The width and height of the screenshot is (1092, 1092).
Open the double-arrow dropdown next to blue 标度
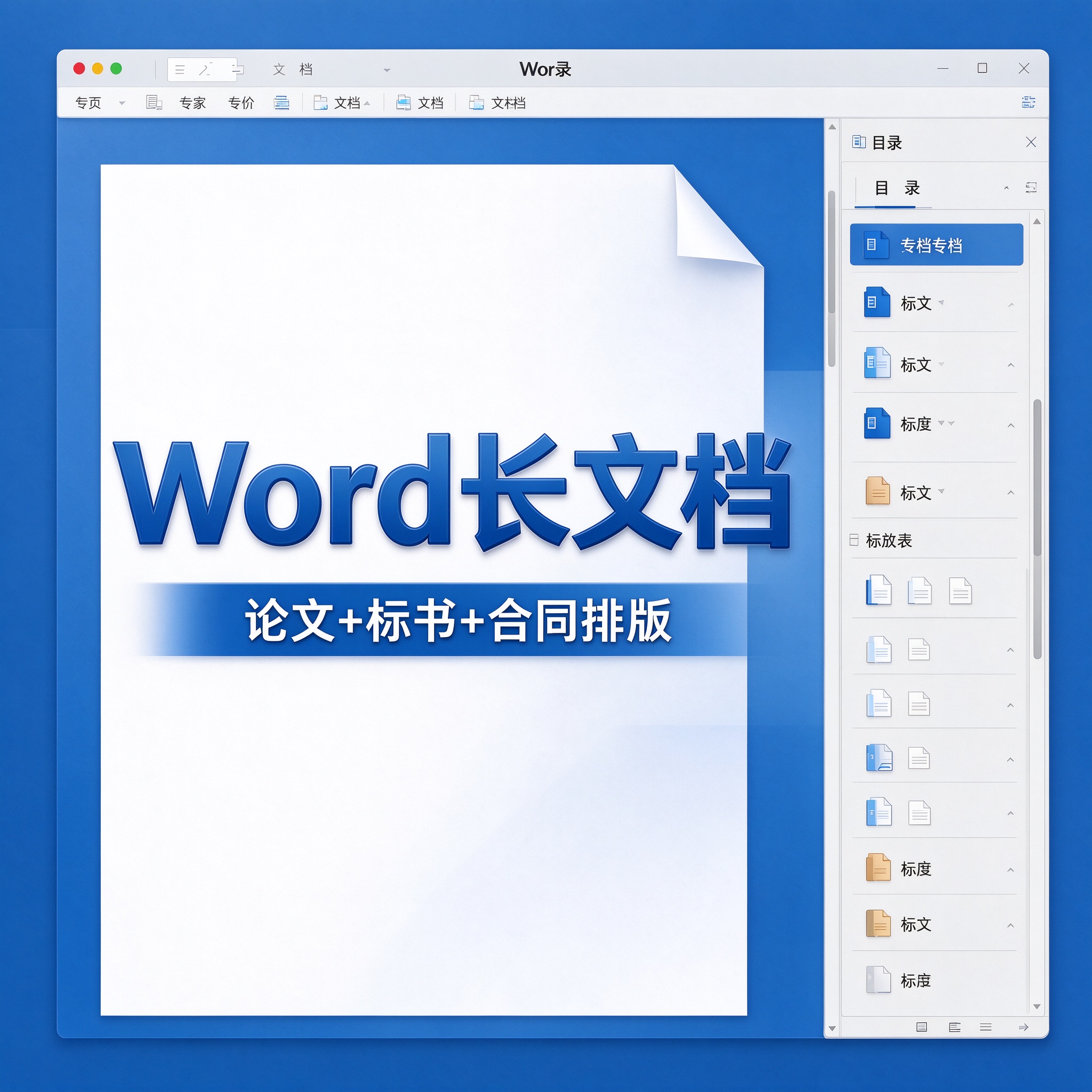point(946,423)
